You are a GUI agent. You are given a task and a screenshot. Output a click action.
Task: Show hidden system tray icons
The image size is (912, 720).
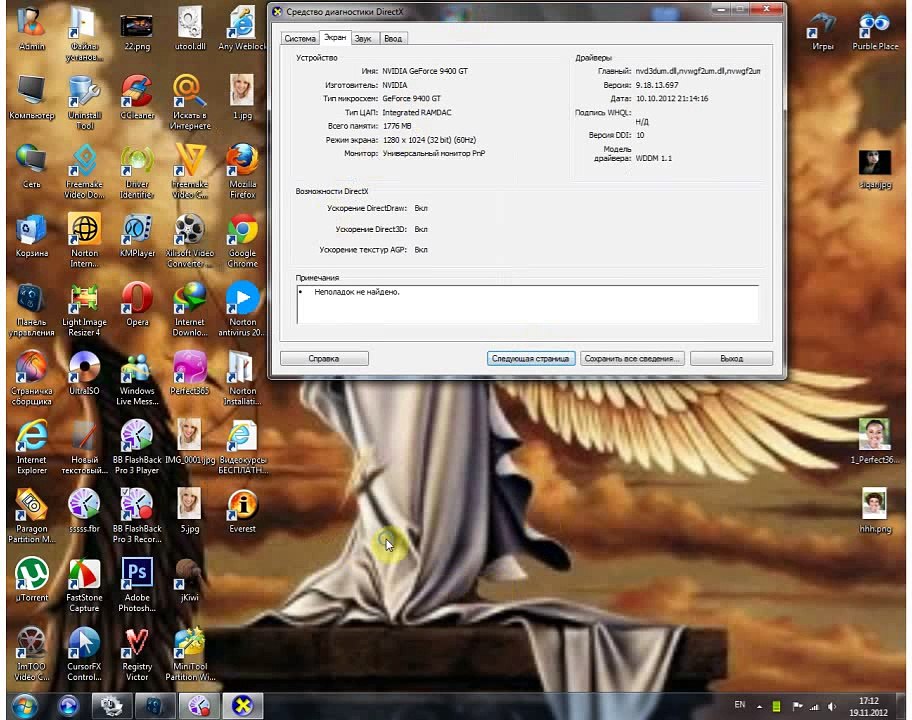point(759,707)
